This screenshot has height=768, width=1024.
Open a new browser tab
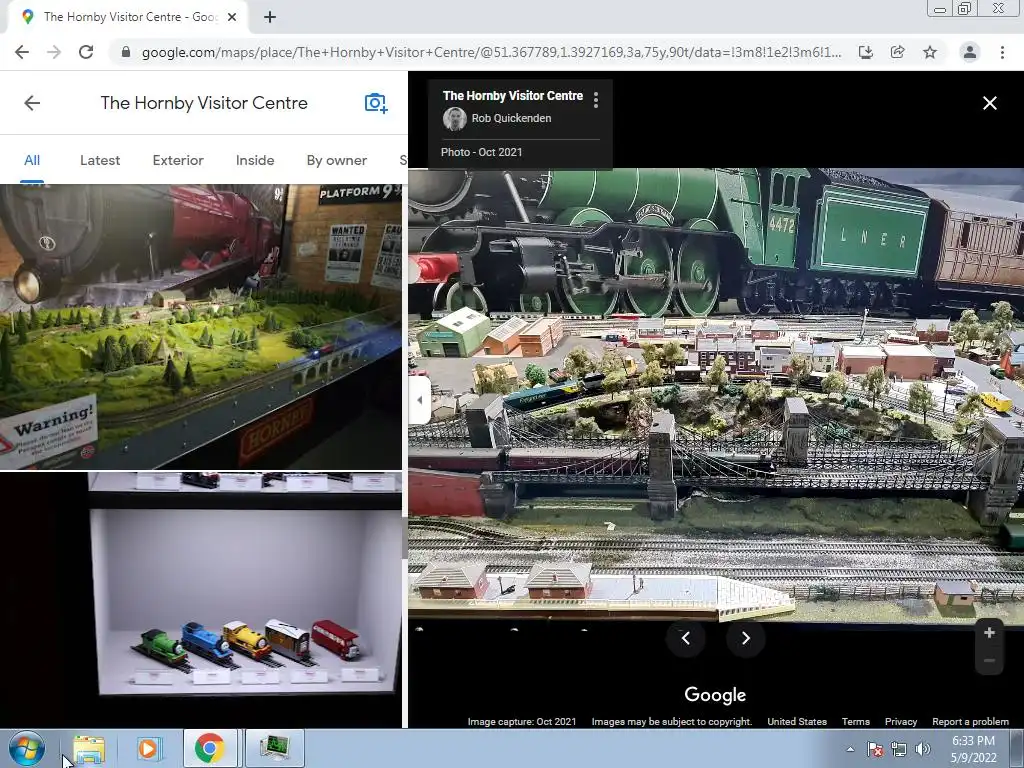click(270, 17)
